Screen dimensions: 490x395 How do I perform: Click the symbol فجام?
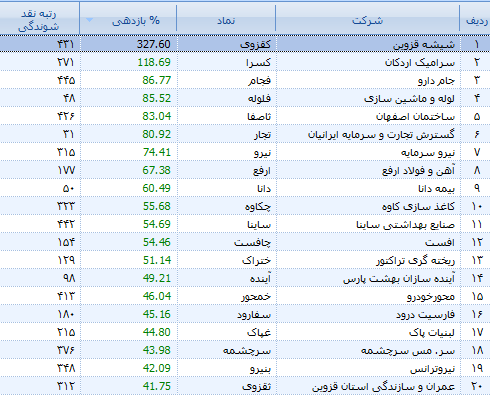point(259,80)
